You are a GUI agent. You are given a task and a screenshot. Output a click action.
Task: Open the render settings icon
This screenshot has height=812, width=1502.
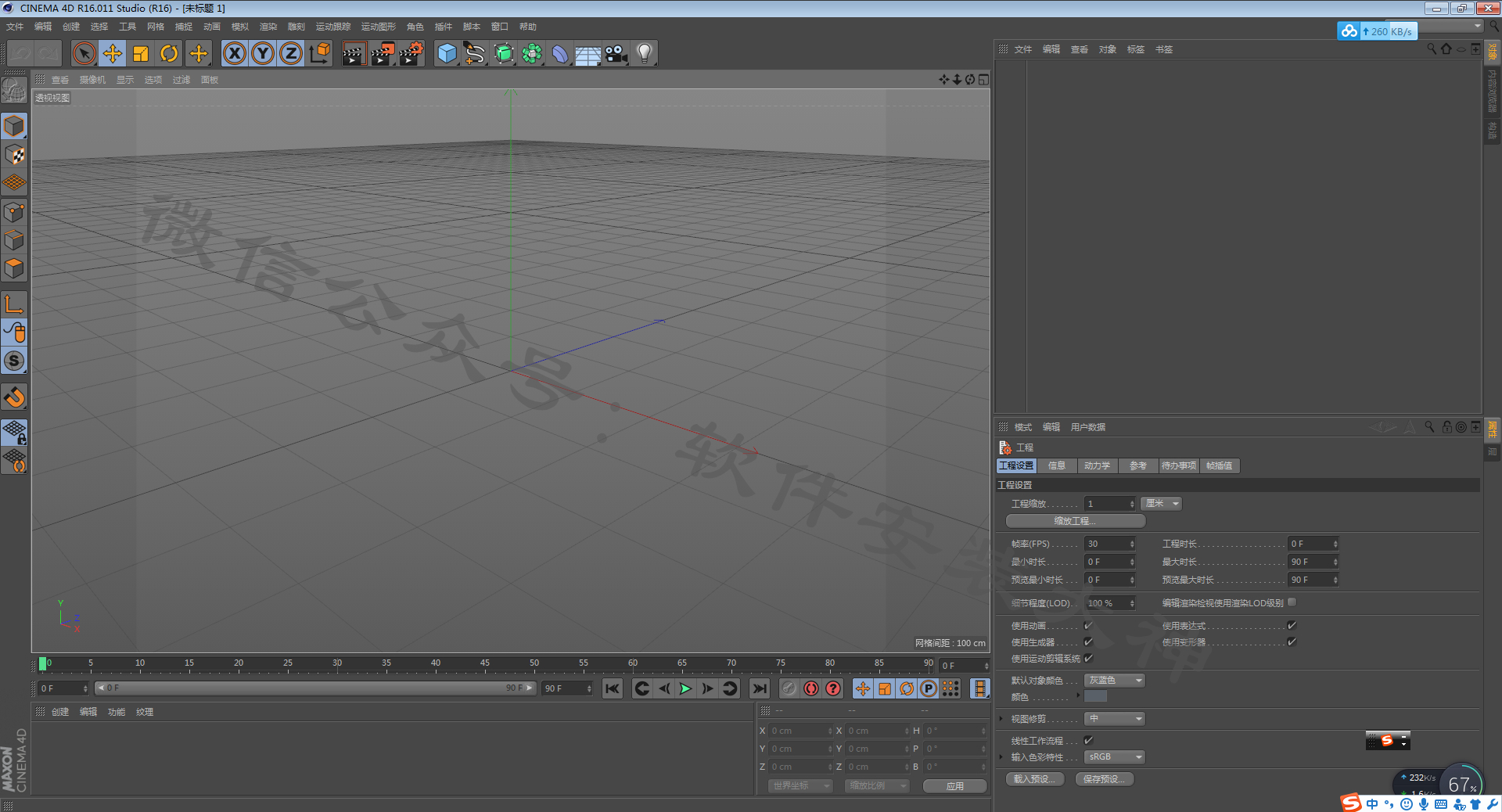pyautogui.click(x=411, y=54)
